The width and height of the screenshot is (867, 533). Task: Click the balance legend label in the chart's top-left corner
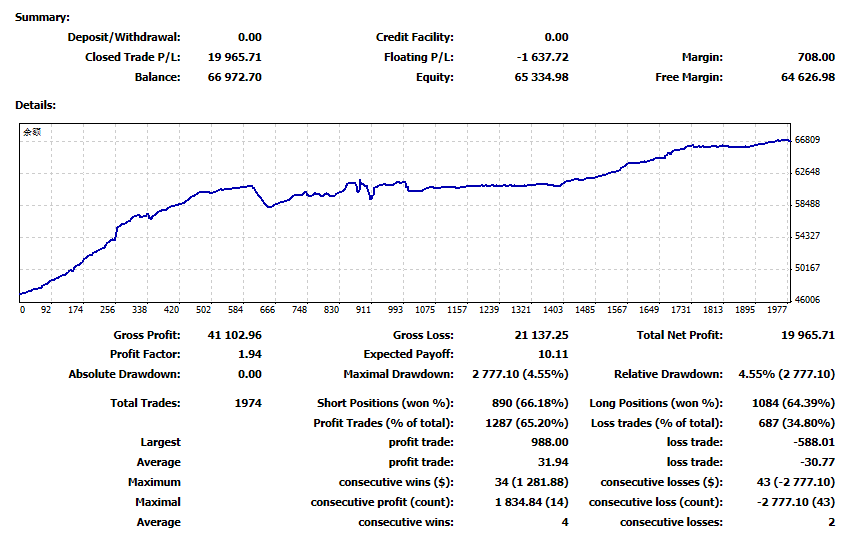[32, 132]
